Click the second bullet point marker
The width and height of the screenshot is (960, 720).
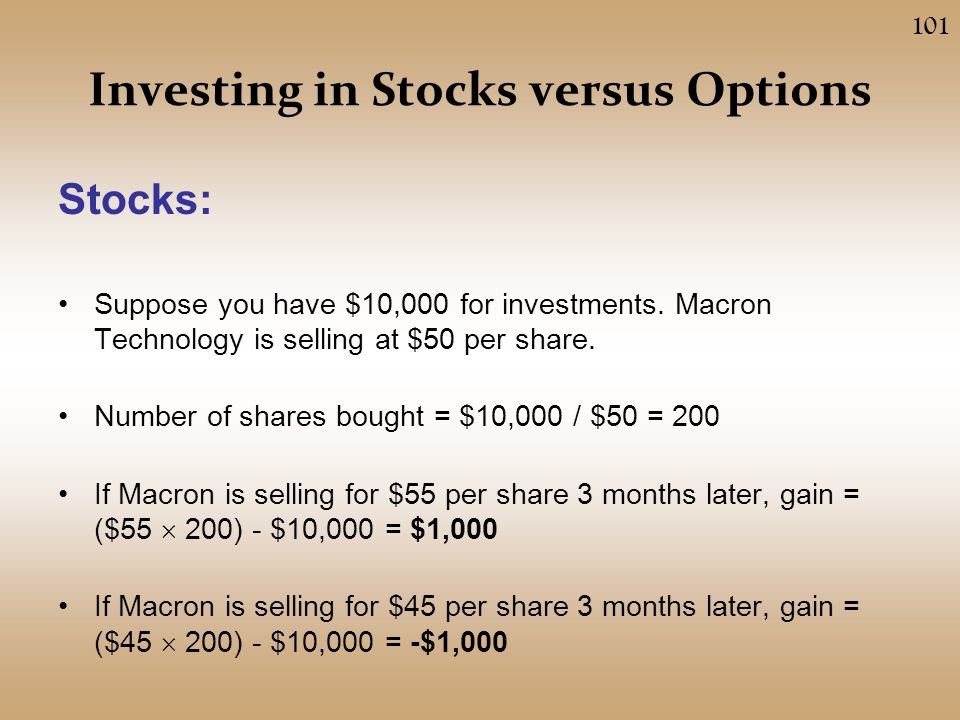coord(63,416)
